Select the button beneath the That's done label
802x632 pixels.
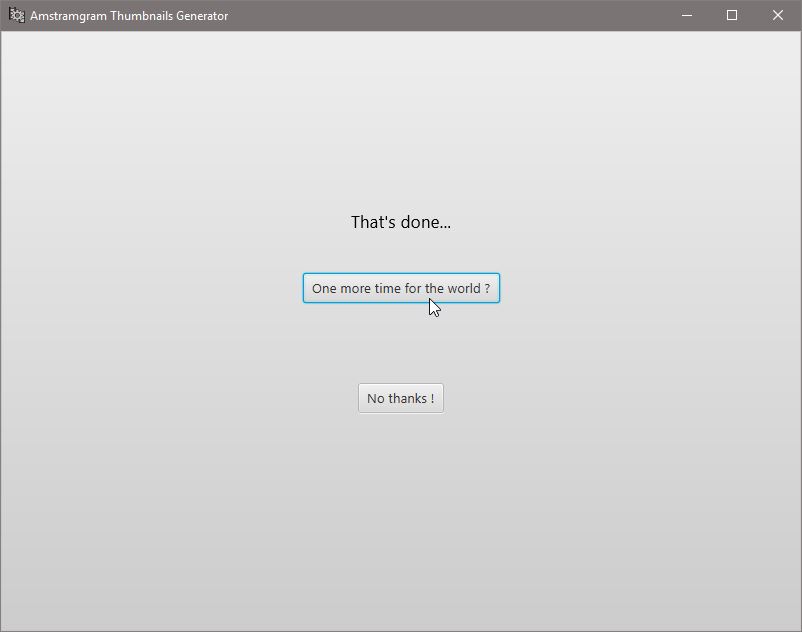(x=401, y=288)
